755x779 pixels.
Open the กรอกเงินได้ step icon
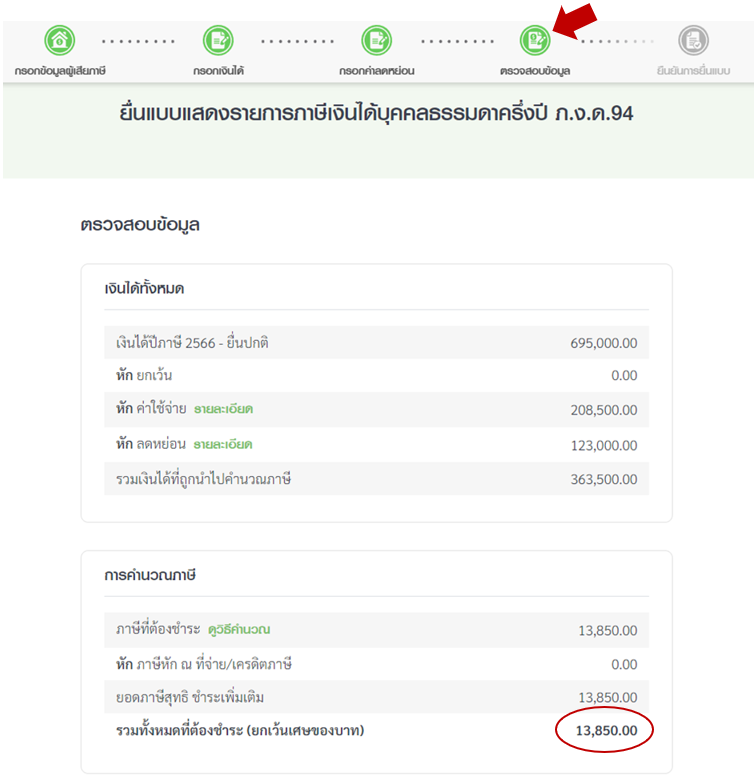(218, 40)
